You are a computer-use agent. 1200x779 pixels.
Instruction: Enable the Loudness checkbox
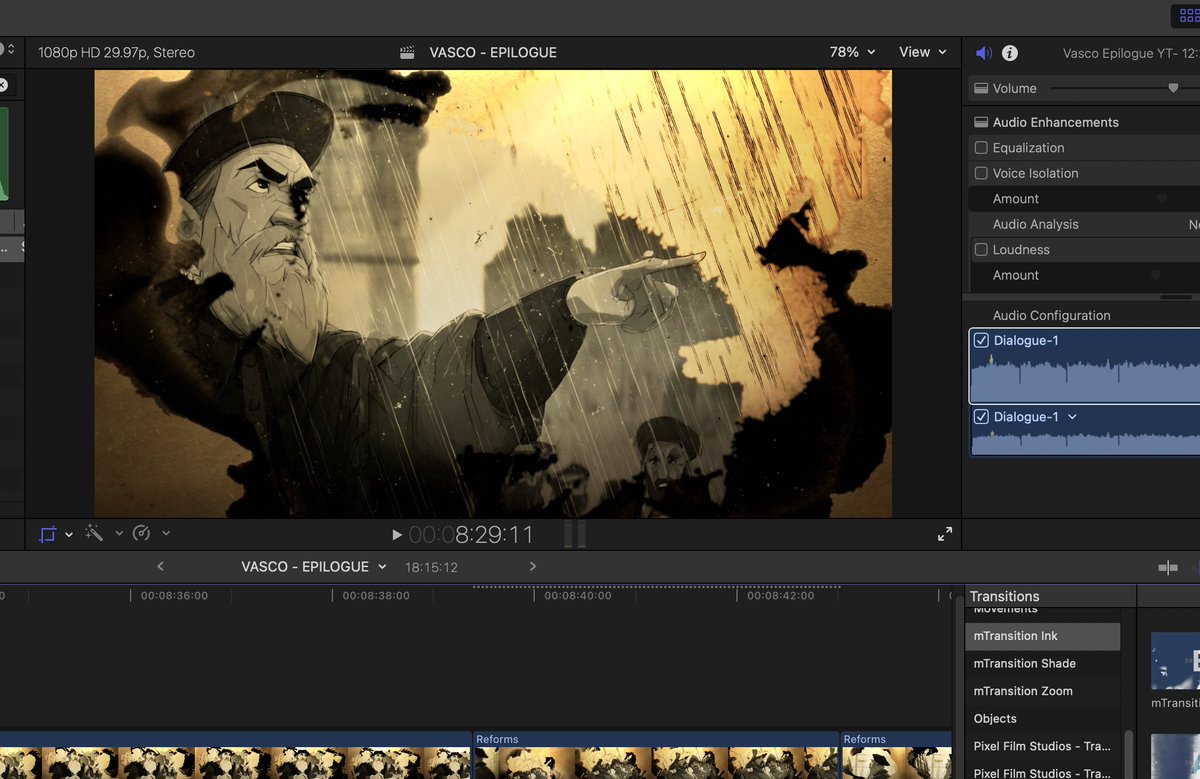[981, 249]
